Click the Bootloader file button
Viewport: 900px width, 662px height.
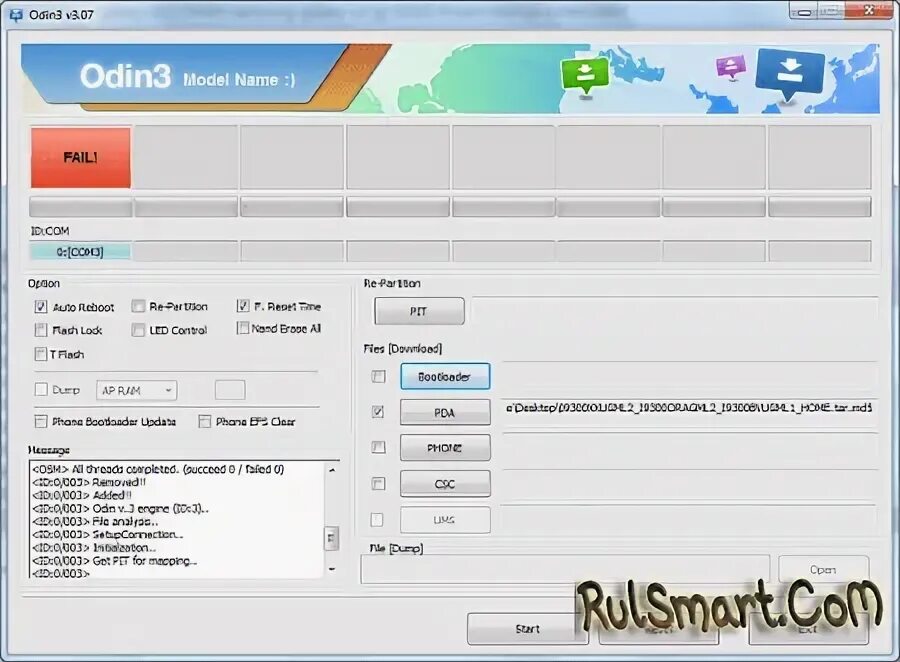[445, 377]
